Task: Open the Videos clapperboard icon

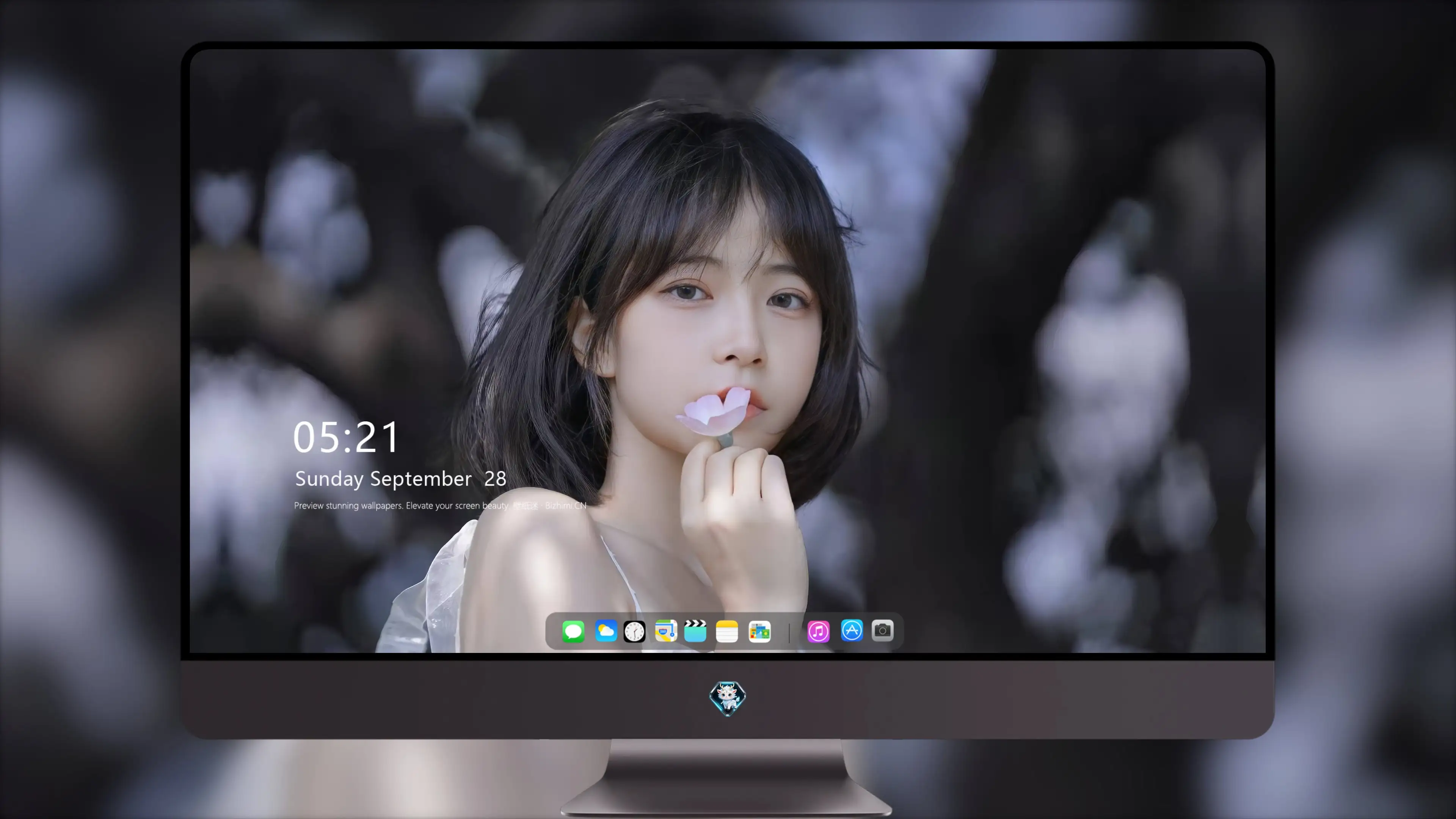Action: coord(695,631)
